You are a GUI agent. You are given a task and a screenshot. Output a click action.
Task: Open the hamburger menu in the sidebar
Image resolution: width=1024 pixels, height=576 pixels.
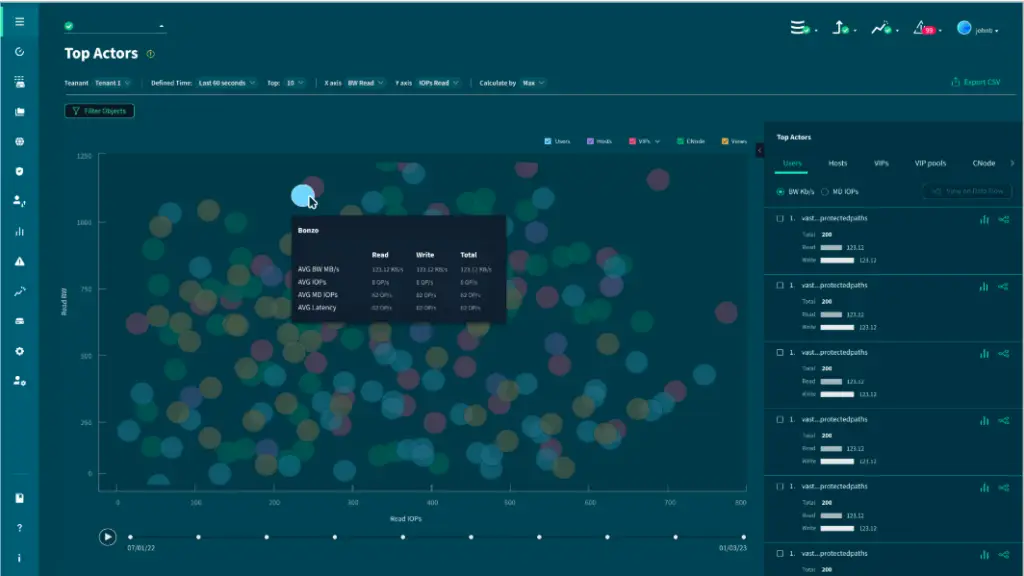[x=19, y=21]
